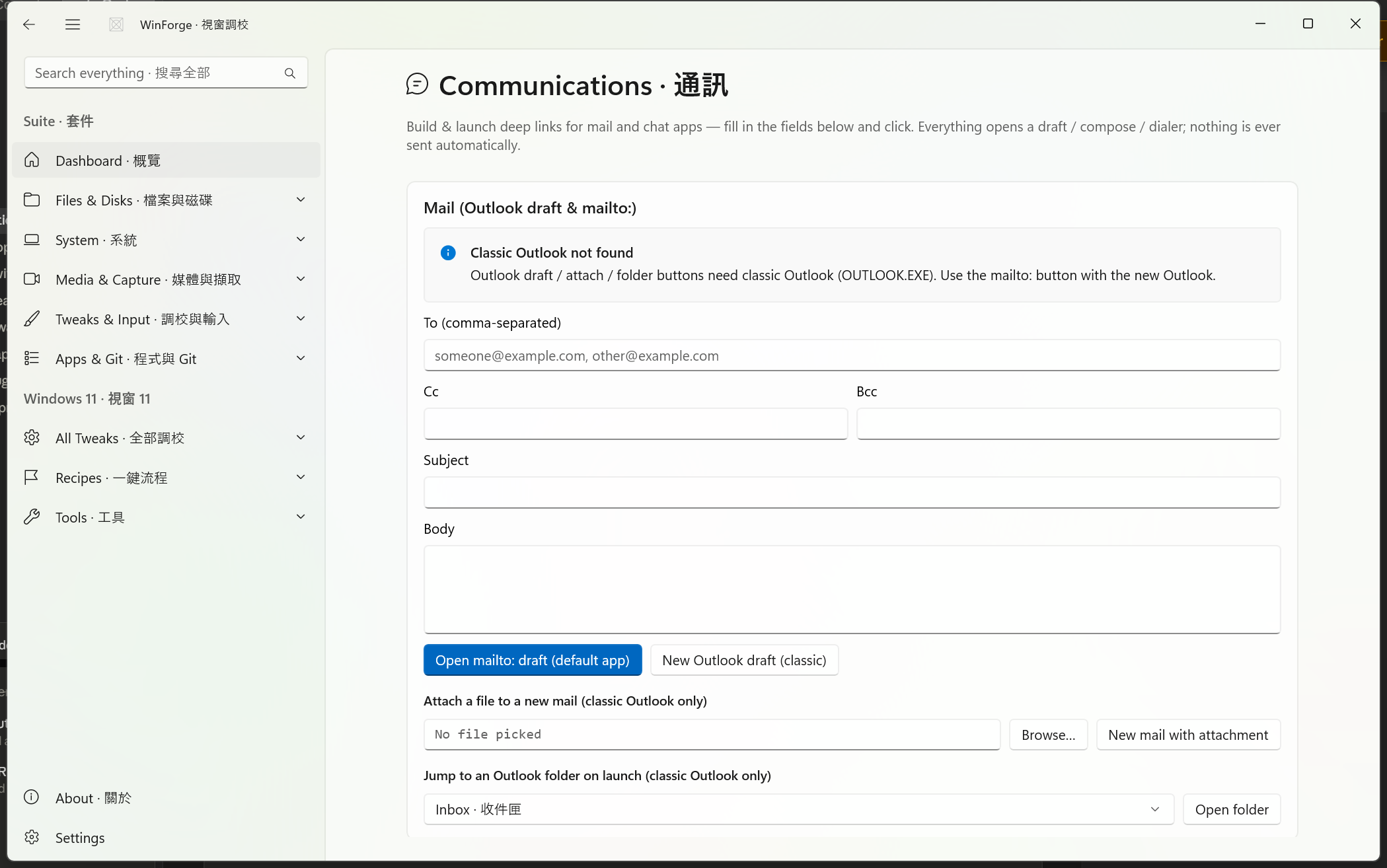Expand the Files & Disks section
Screen dimensions: 1387x868
point(301,199)
